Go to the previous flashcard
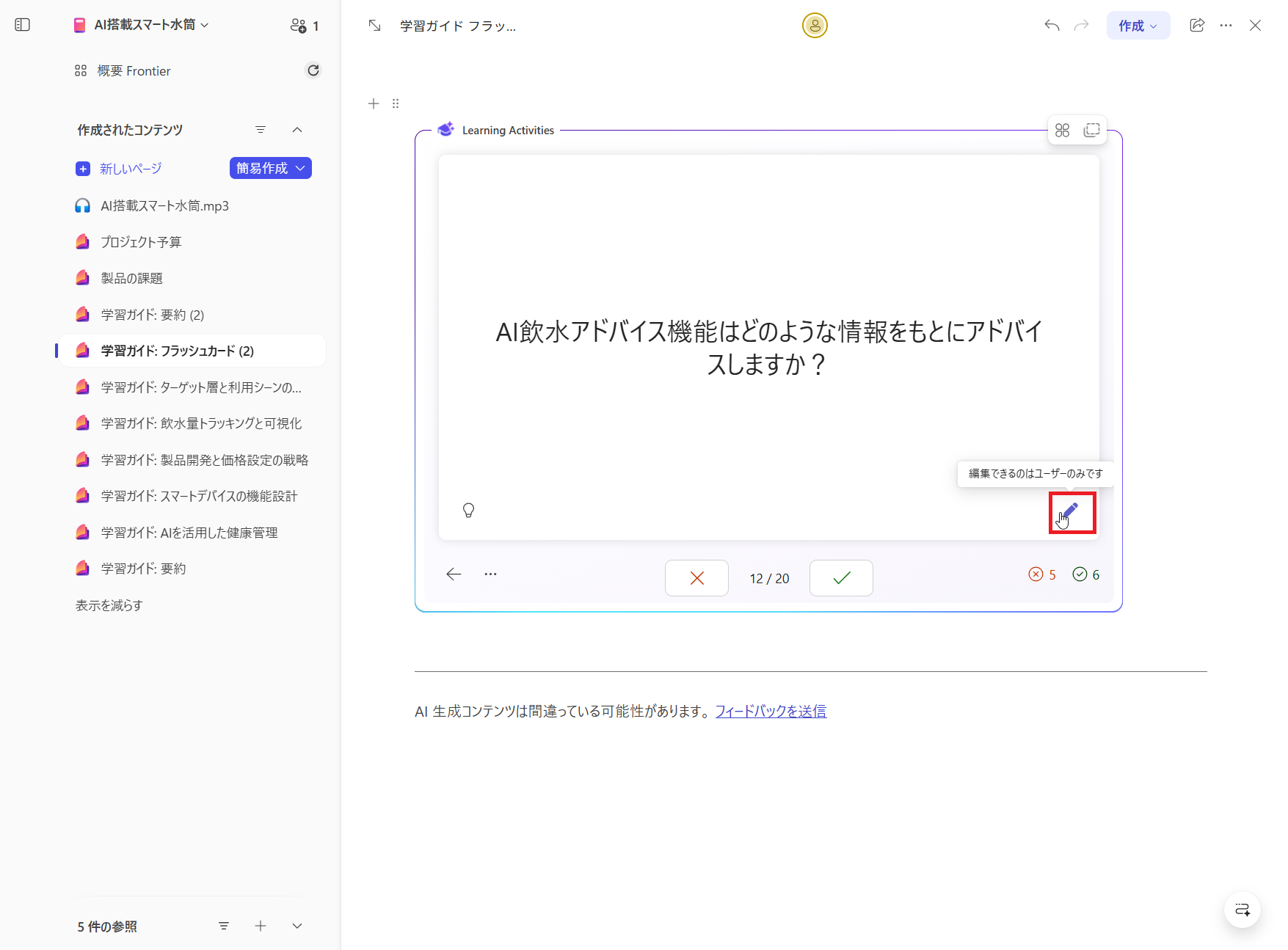 click(454, 574)
